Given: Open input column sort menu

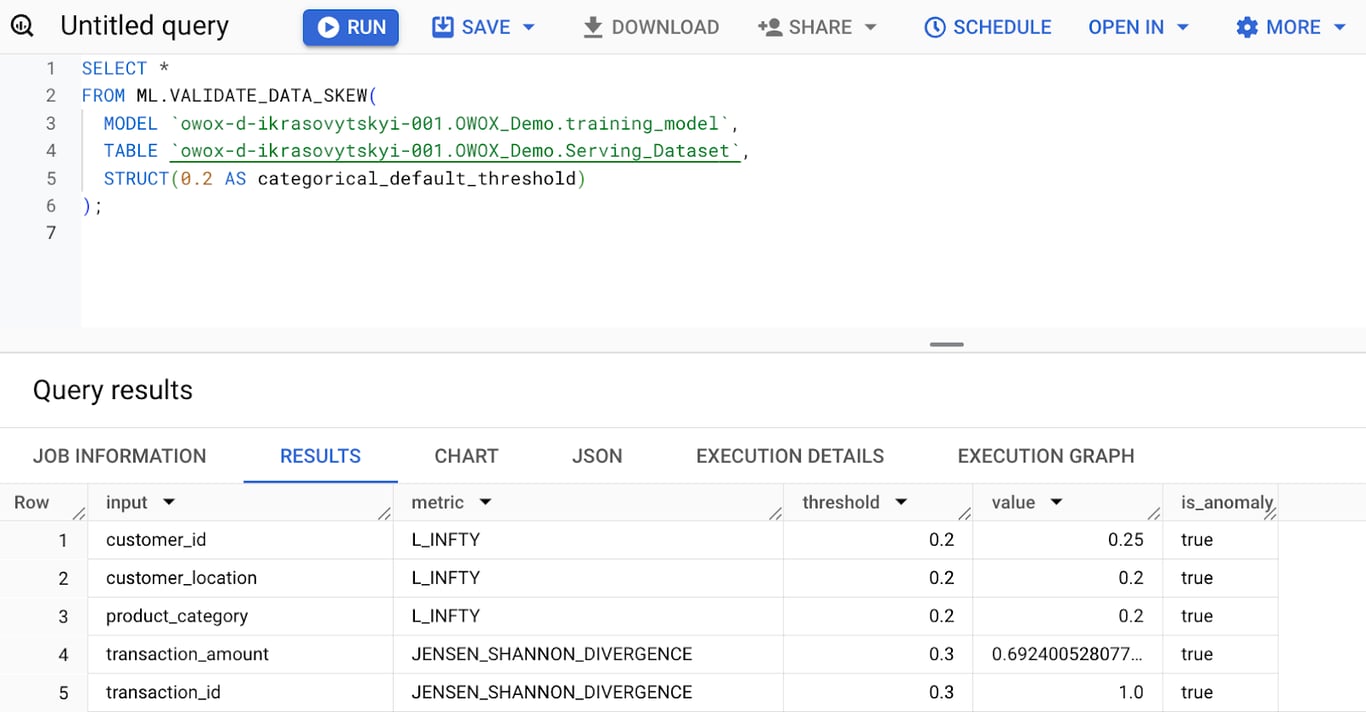Looking at the screenshot, I should click(x=169, y=502).
